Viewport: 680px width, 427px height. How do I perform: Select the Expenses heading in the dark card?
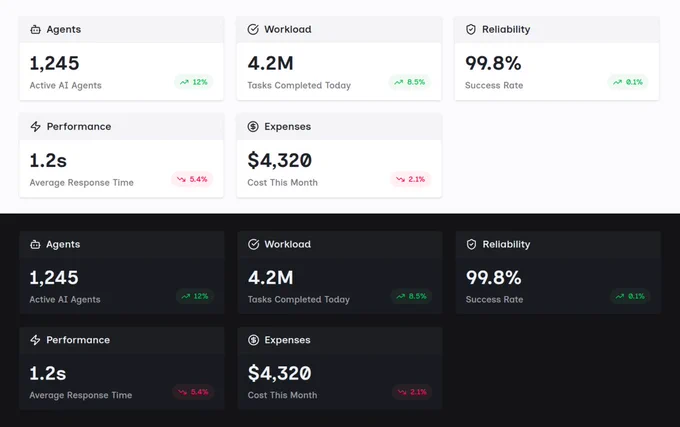click(x=288, y=340)
